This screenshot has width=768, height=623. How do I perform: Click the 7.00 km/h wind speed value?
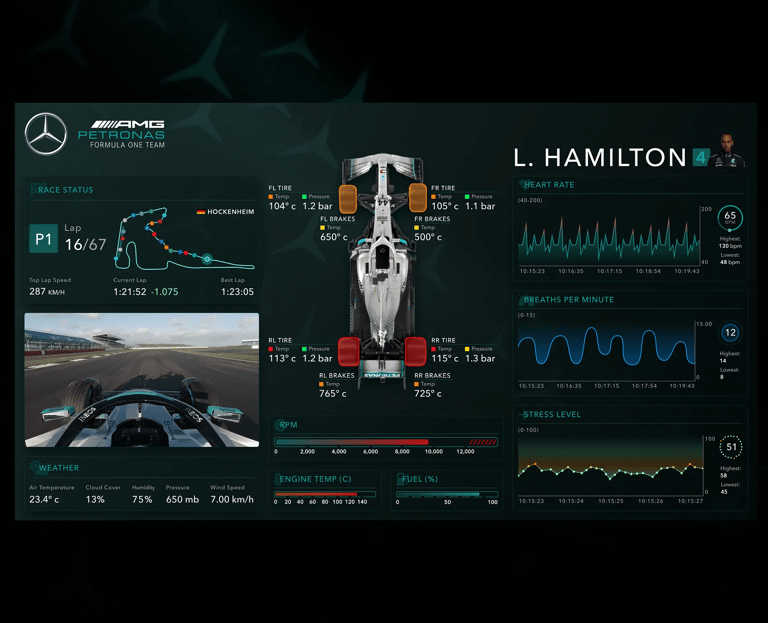(x=232, y=500)
